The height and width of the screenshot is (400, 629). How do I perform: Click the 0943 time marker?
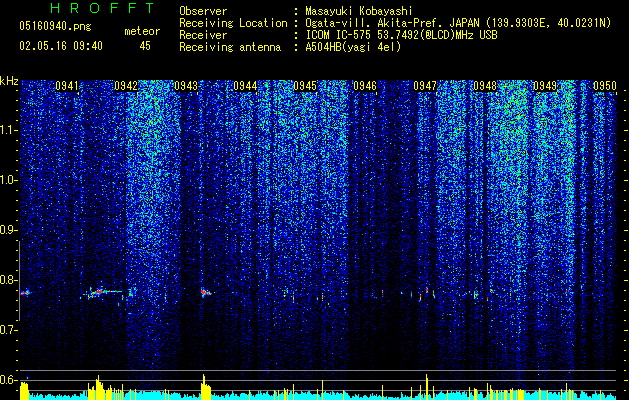tap(186, 85)
